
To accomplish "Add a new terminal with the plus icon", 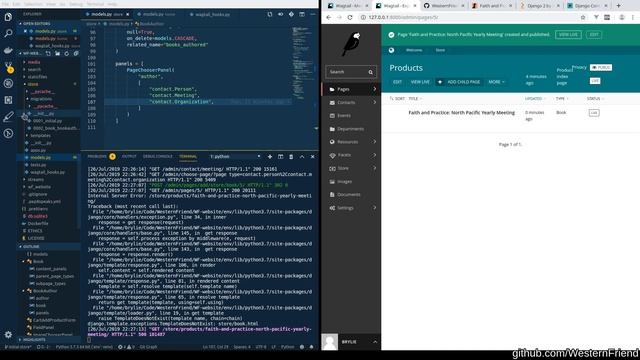I will tap(270, 156).
